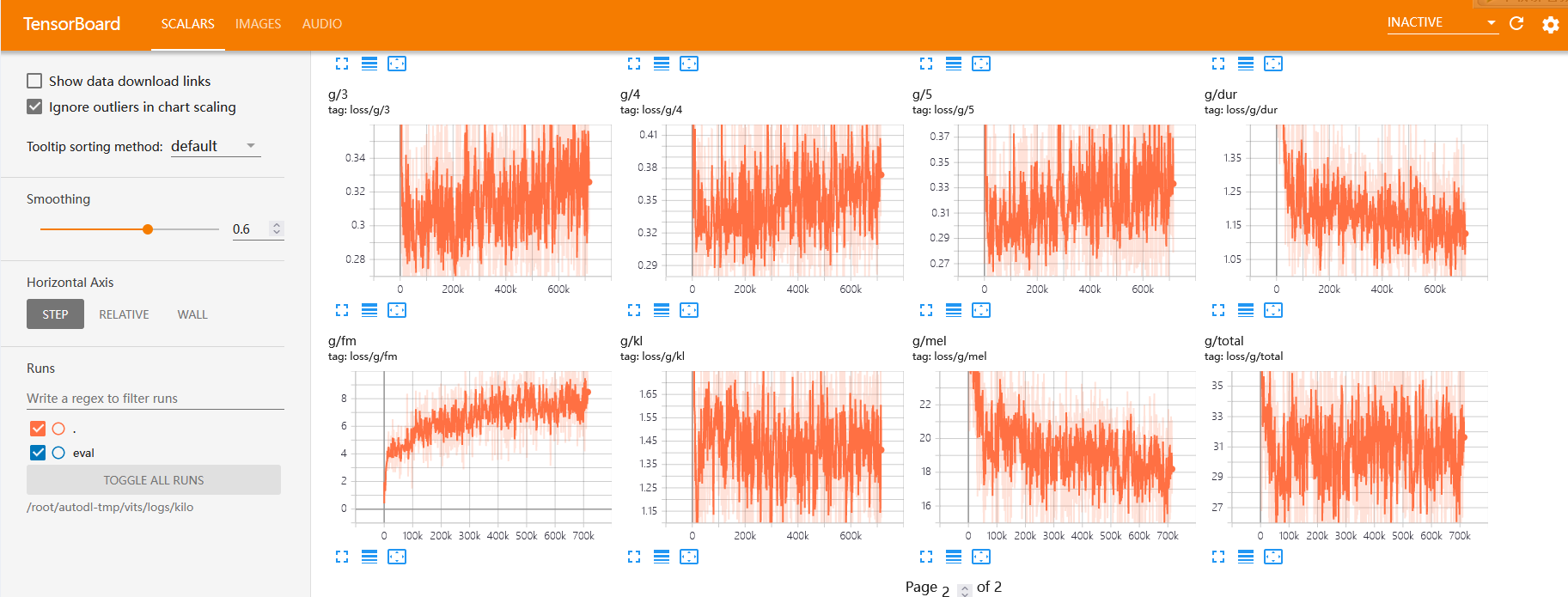Toggle y-axis log scale for g/3 chart
1568x597 pixels.
pos(369,310)
